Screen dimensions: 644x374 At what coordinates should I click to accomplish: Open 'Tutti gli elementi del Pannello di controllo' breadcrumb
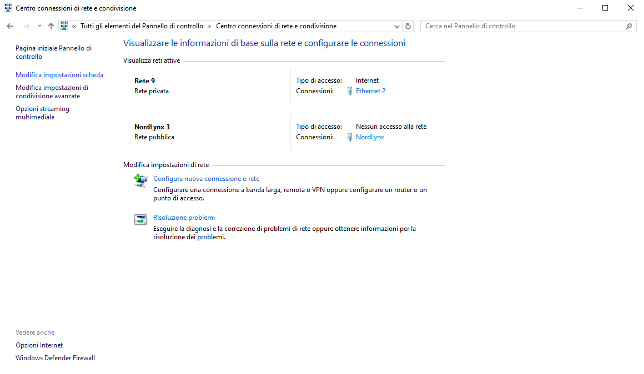(142, 26)
